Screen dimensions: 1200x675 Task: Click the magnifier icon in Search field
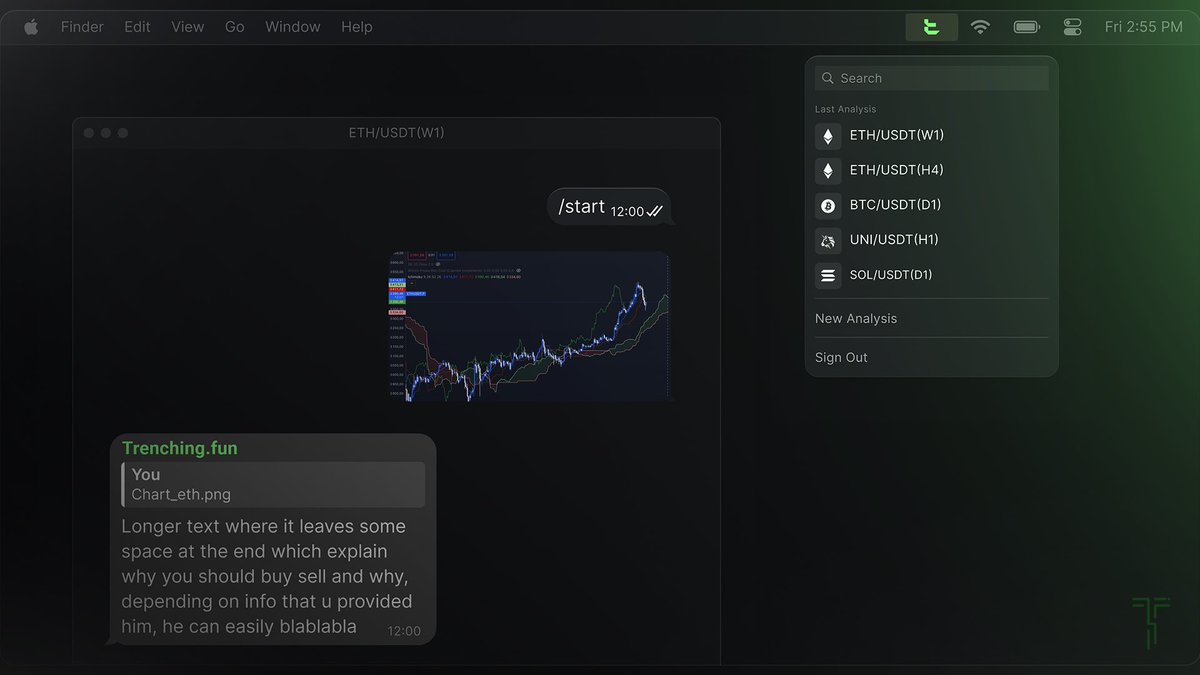point(827,78)
